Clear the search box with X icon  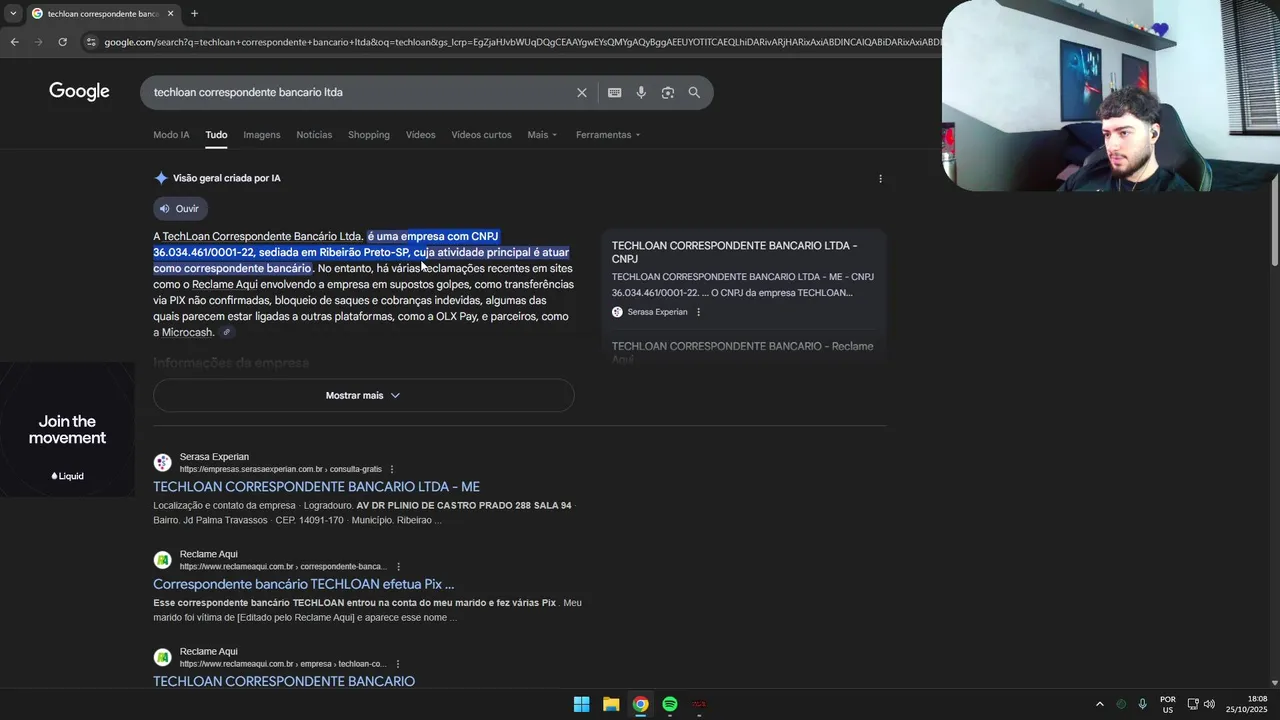pos(582,92)
